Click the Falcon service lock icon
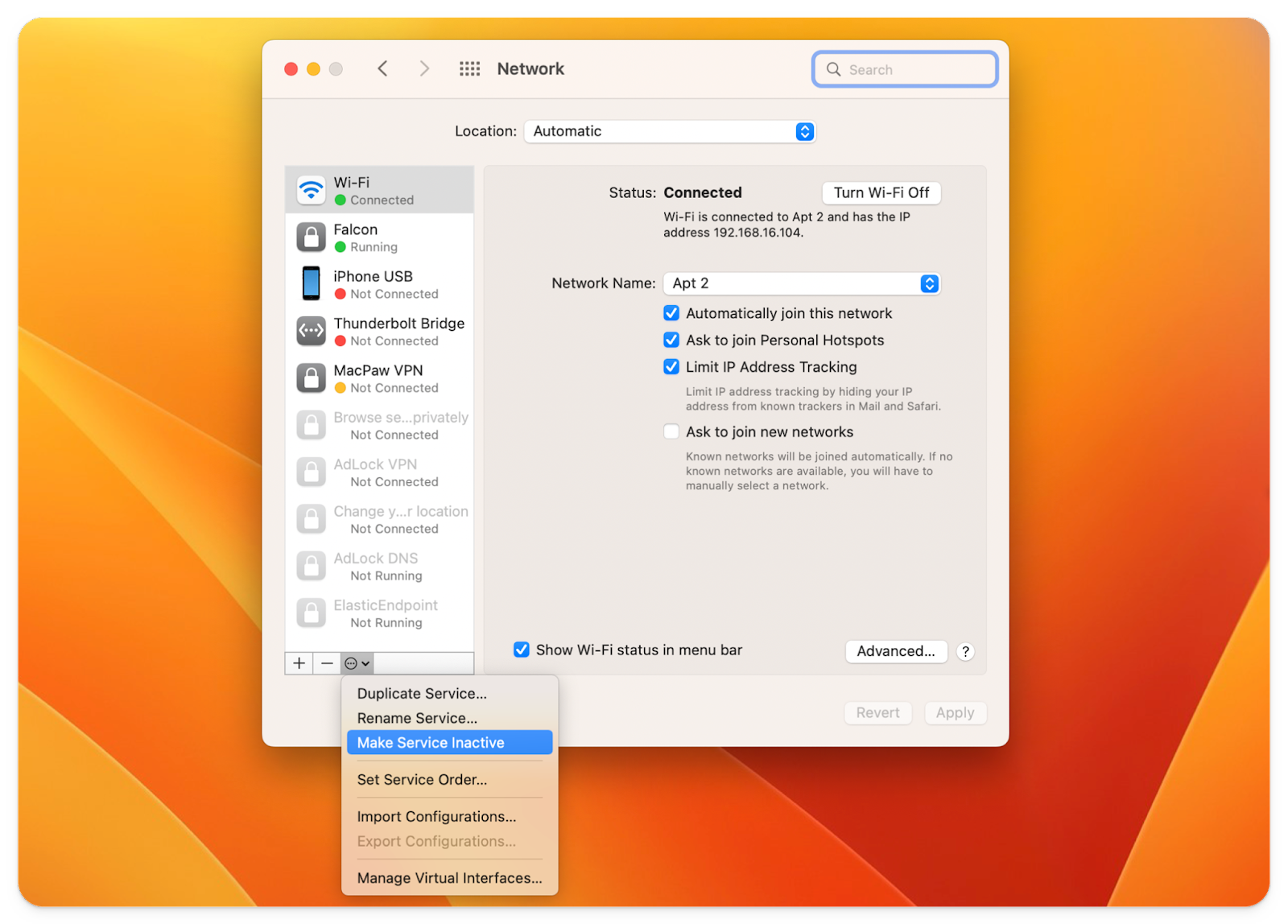 311,237
